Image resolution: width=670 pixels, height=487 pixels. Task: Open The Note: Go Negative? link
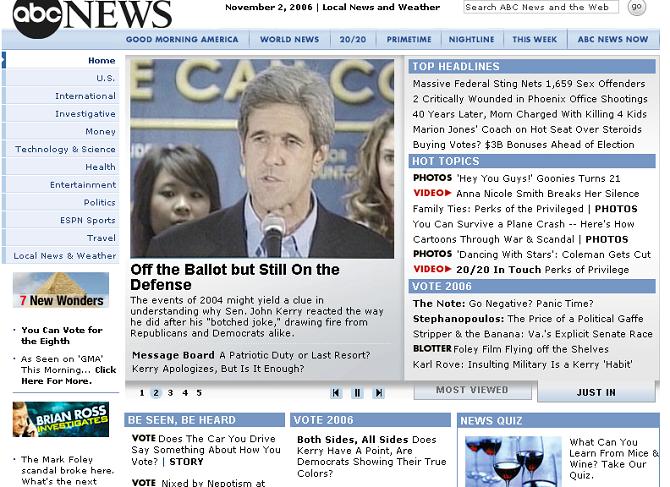click(x=503, y=304)
